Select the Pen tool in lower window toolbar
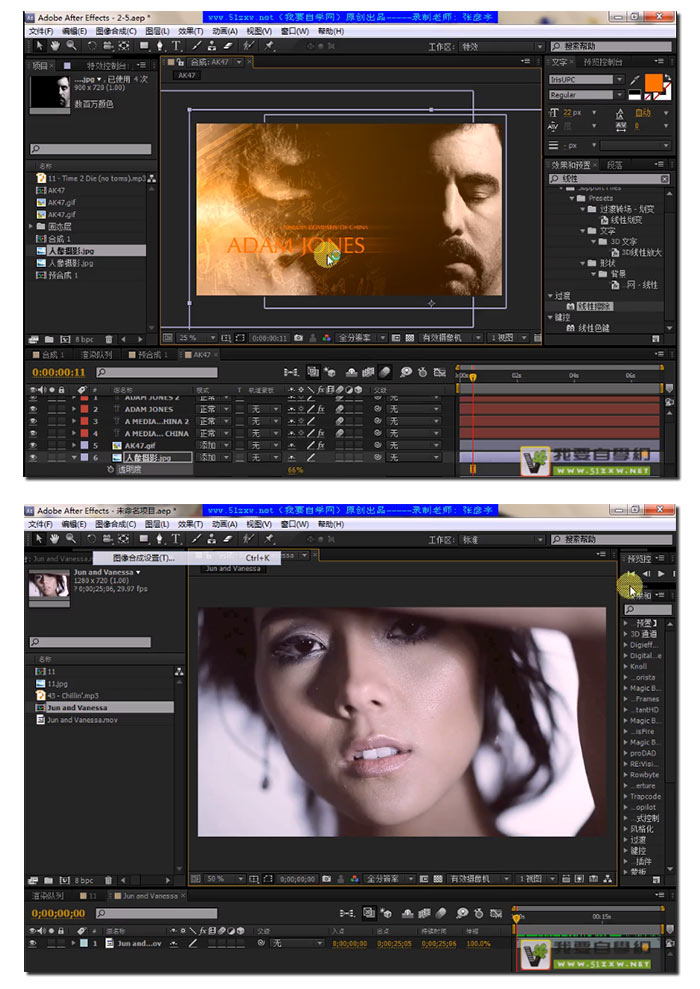 (160, 539)
